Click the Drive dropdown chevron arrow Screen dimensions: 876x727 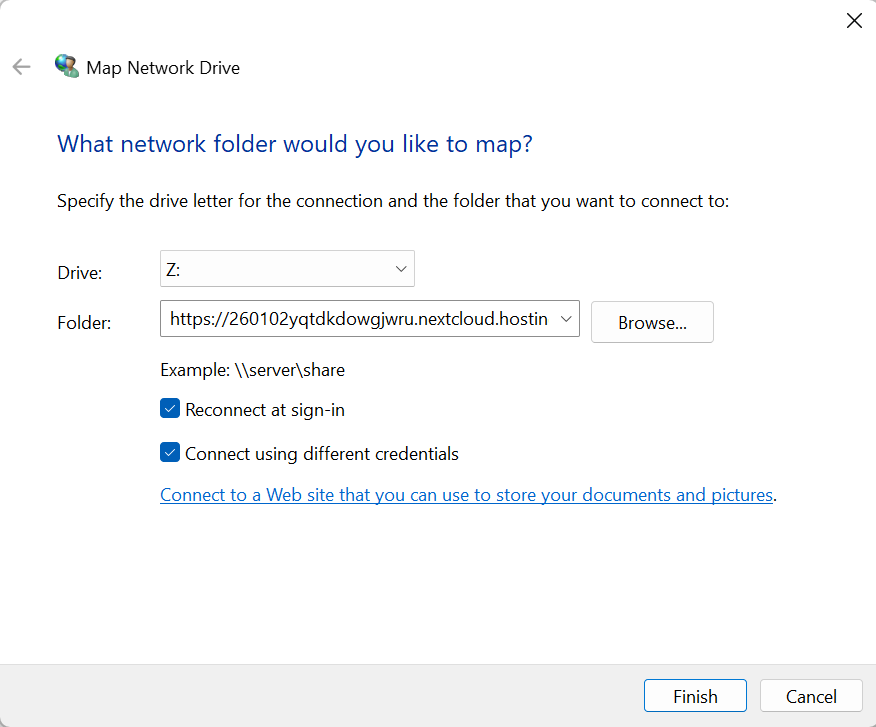(400, 268)
